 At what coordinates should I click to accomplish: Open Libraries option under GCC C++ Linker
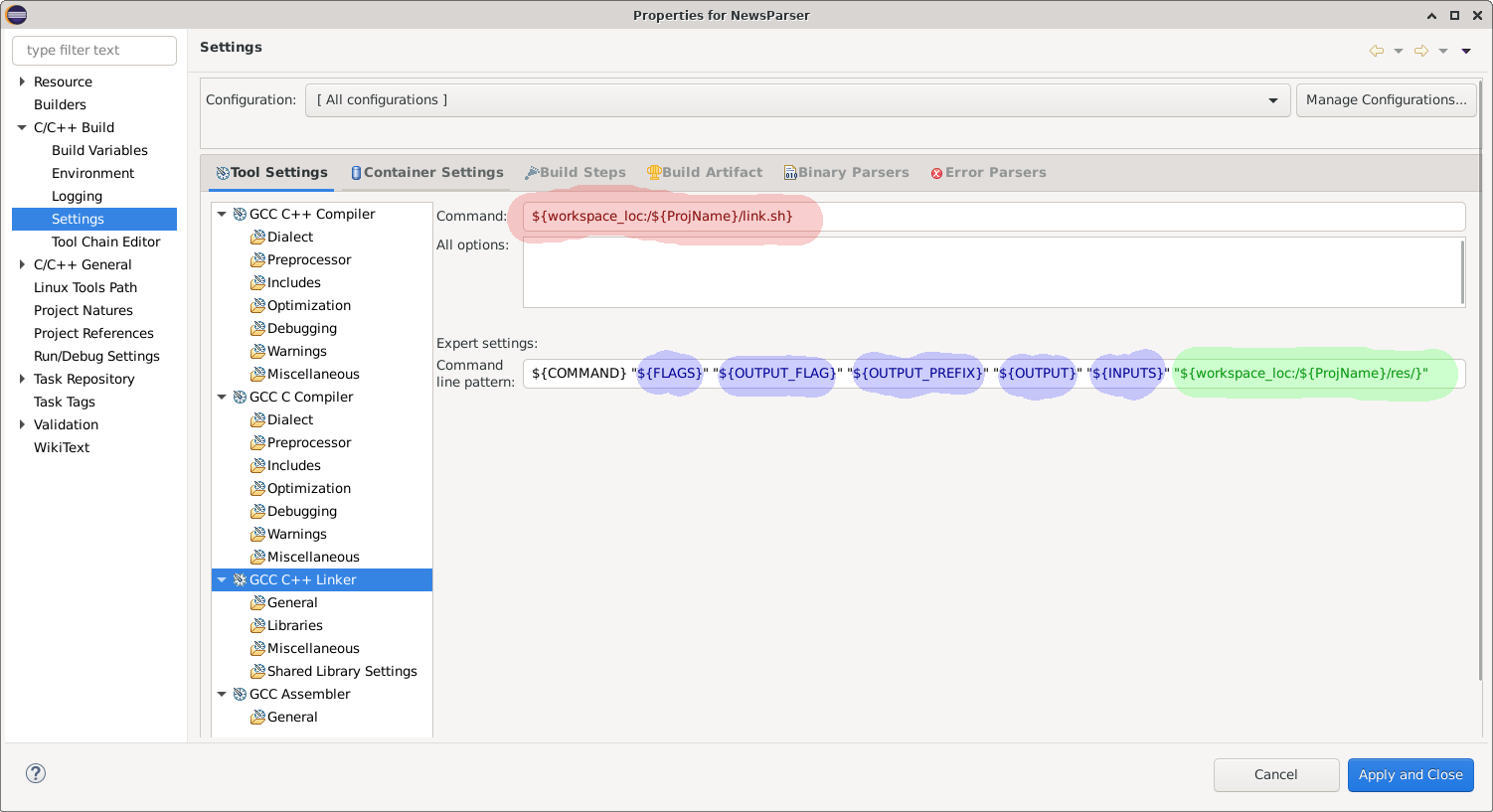pos(294,625)
